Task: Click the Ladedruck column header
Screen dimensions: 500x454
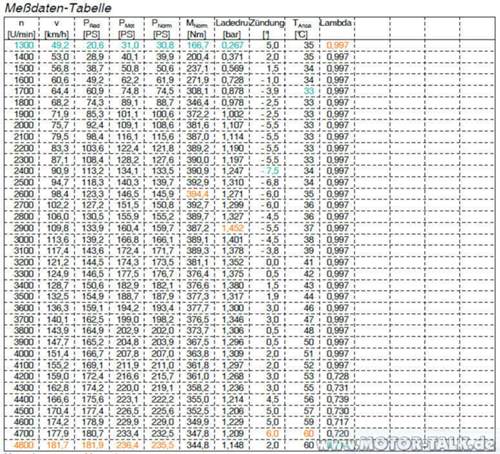Action: pos(232,28)
